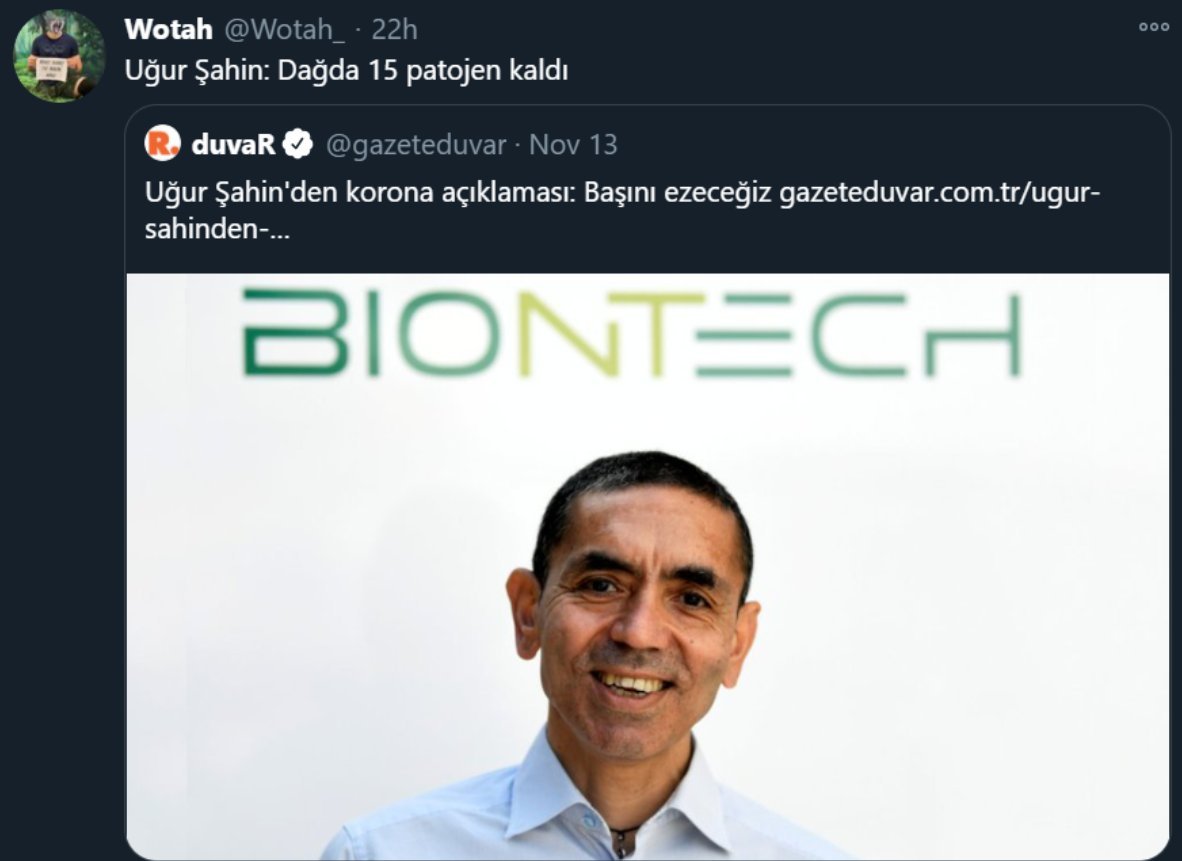
Task: Open the gazeteduvar.com.tr article link
Action: (940, 193)
